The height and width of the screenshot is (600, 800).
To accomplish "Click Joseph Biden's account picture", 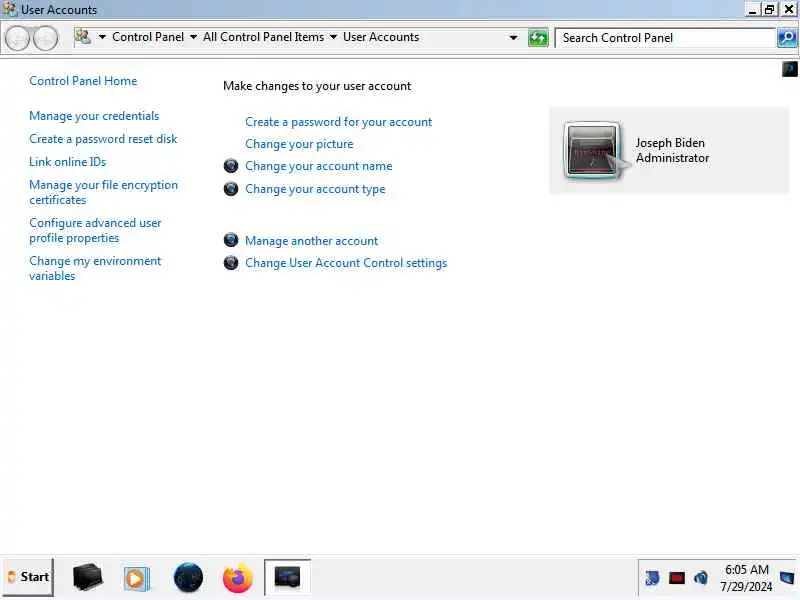I will (592, 151).
